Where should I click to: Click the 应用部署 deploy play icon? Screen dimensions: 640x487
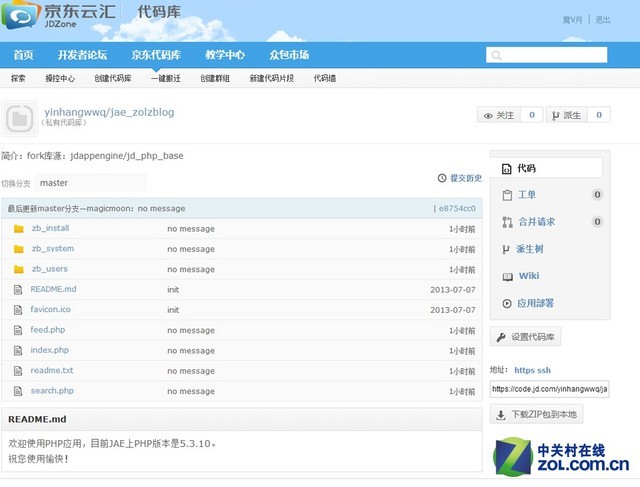click(507, 303)
